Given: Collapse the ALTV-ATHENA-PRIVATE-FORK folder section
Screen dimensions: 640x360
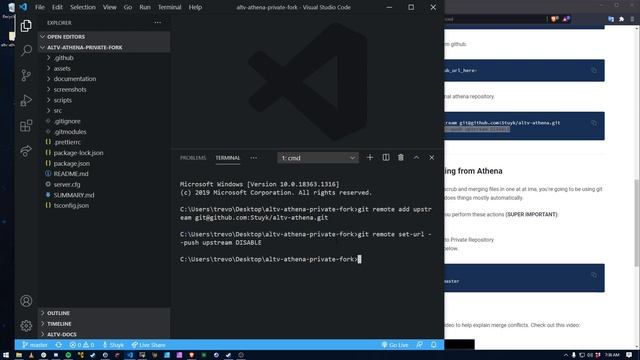Looking at the screenshot, I should click(104, 47).
